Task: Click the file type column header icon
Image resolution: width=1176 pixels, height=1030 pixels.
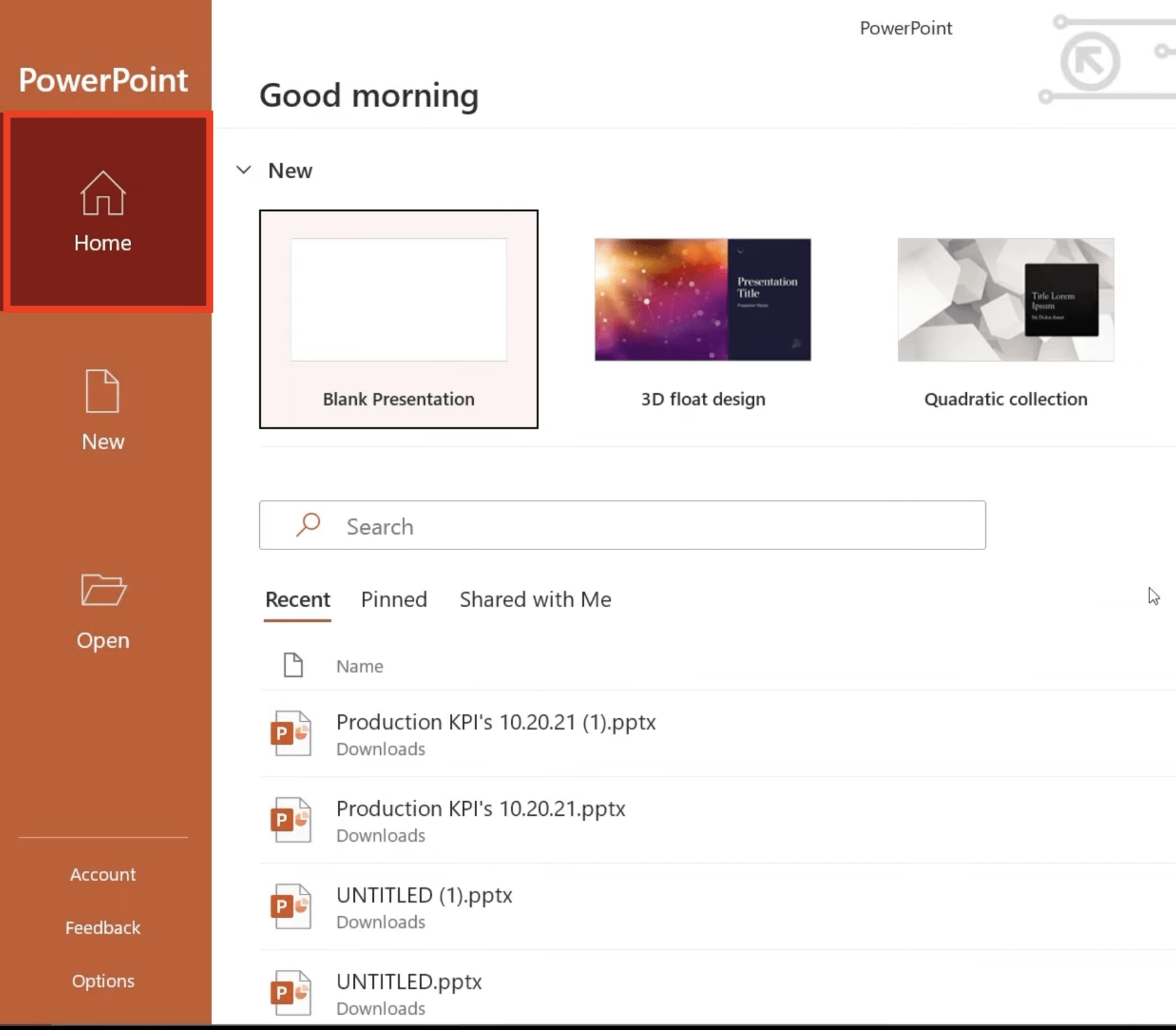Action: (x=293, y=665)
